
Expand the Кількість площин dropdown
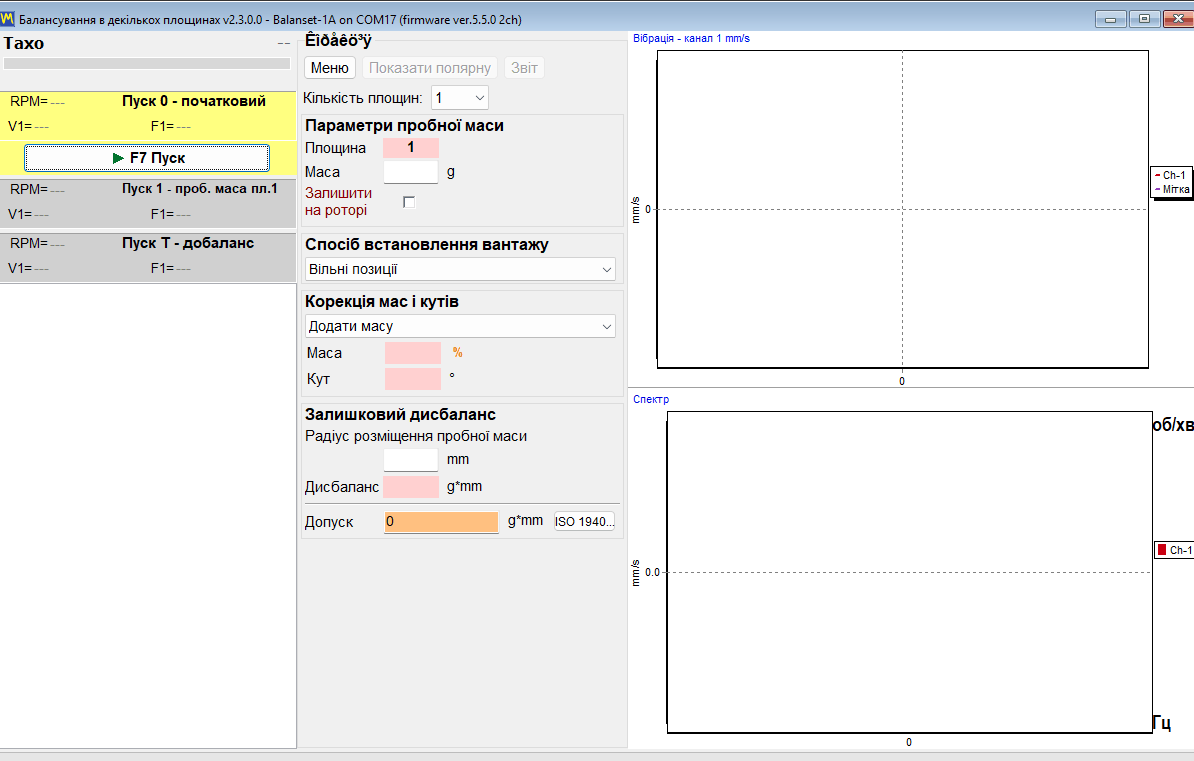[460, 98]
